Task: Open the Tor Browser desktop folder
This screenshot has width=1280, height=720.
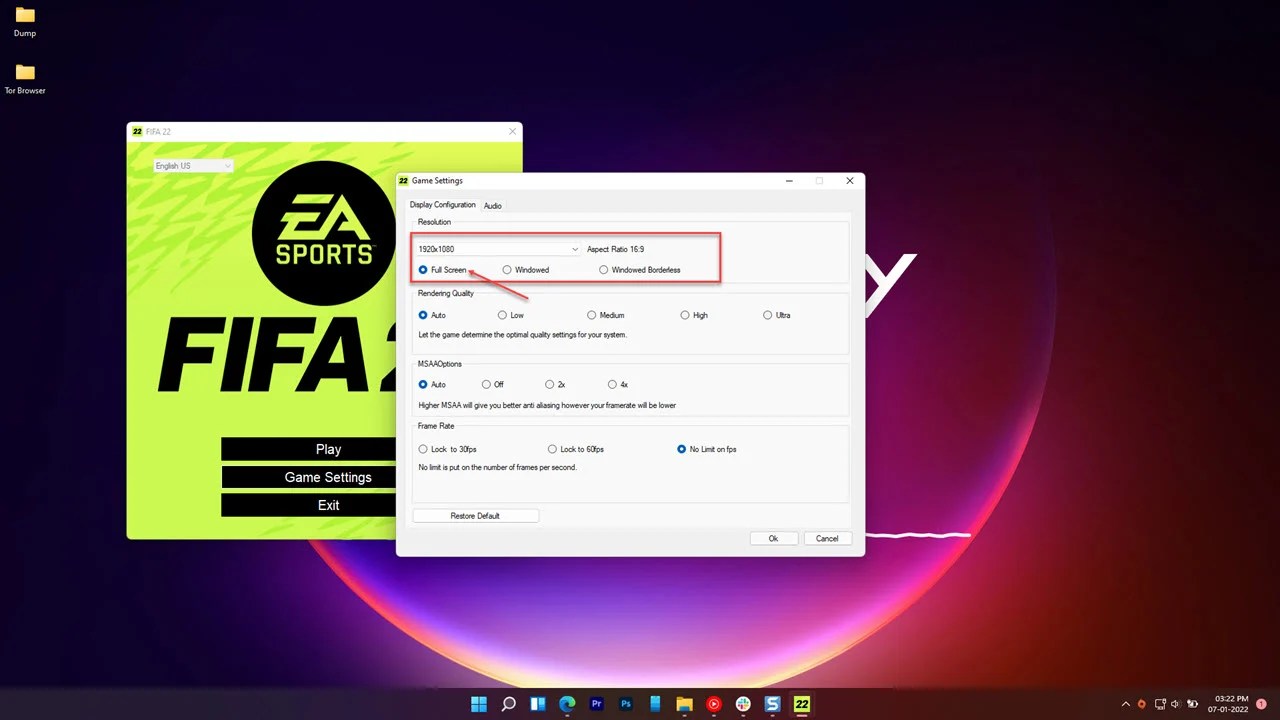Action: (x=25, y=79)
